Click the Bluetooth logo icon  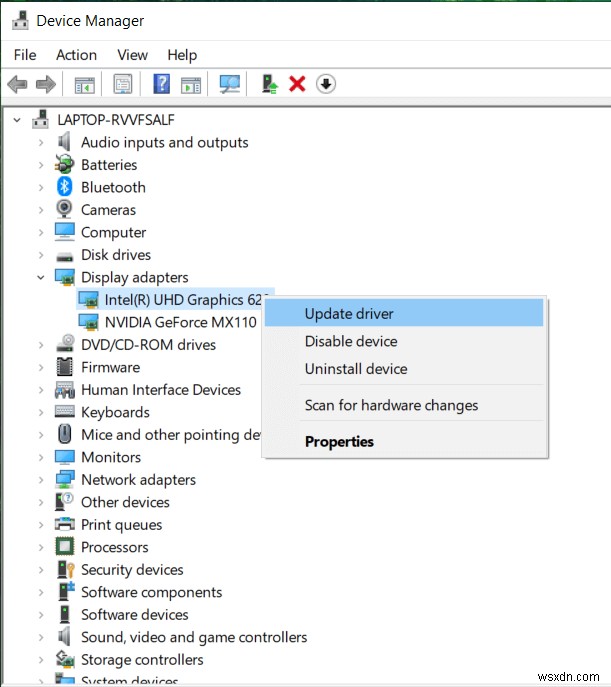coord(64,187)
